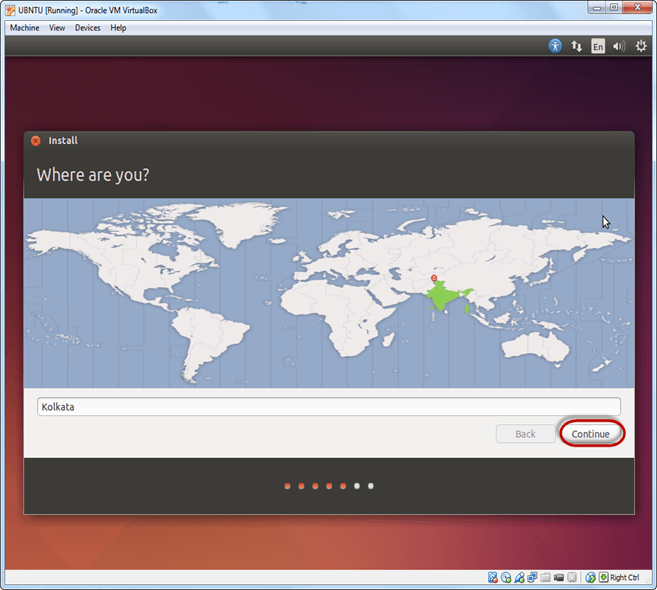Viewport: 657px width, 590px height.
Task: Open the Devices menu
Action: coord(88,28)
